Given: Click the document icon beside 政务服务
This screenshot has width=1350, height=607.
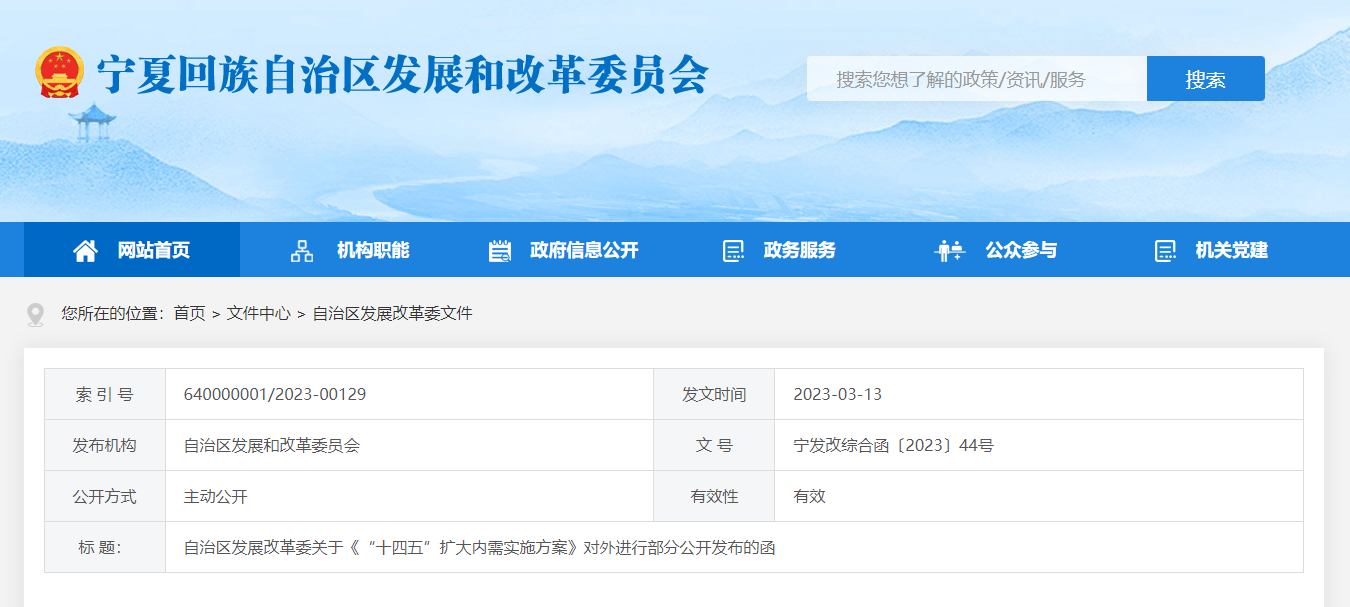Looking at the screenshot, I should click(733, 251).
